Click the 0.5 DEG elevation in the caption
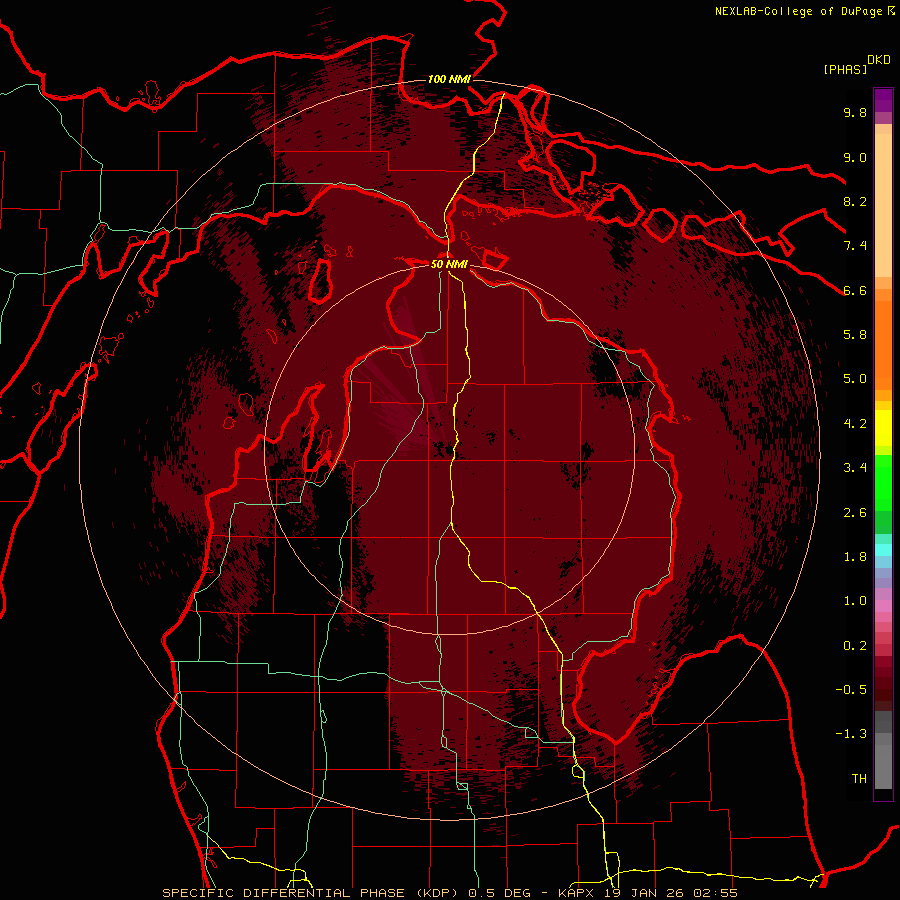This screenshot has height=900, width=900. click(499, 893)
